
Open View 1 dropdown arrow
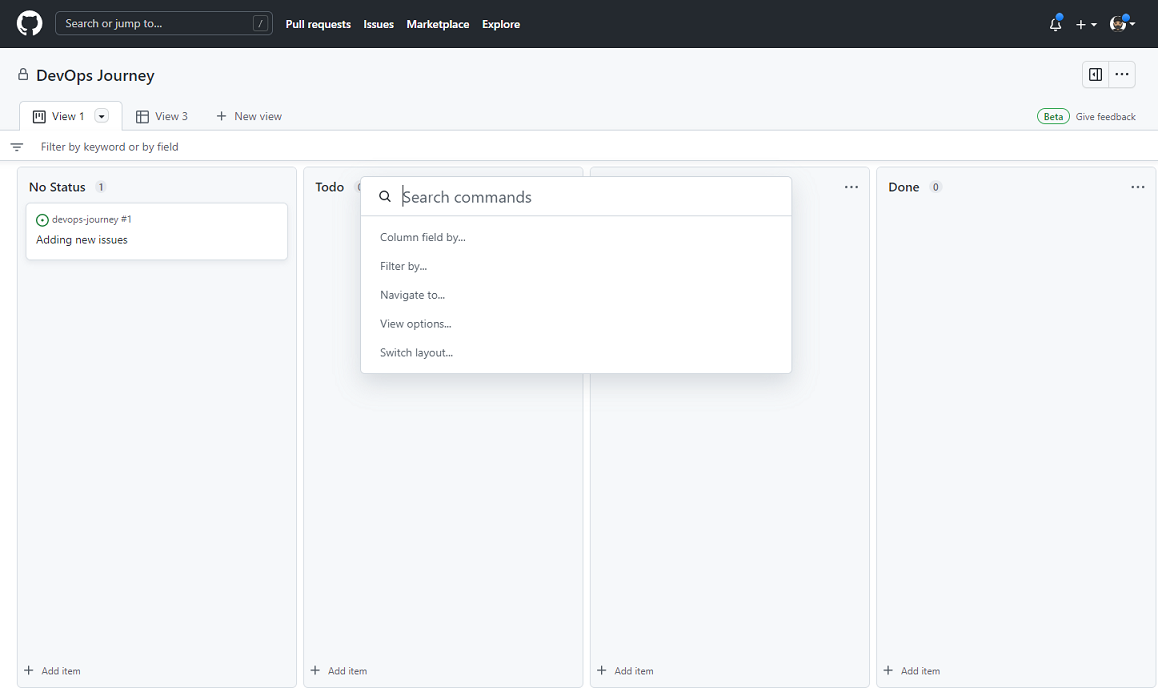[102, 116]
